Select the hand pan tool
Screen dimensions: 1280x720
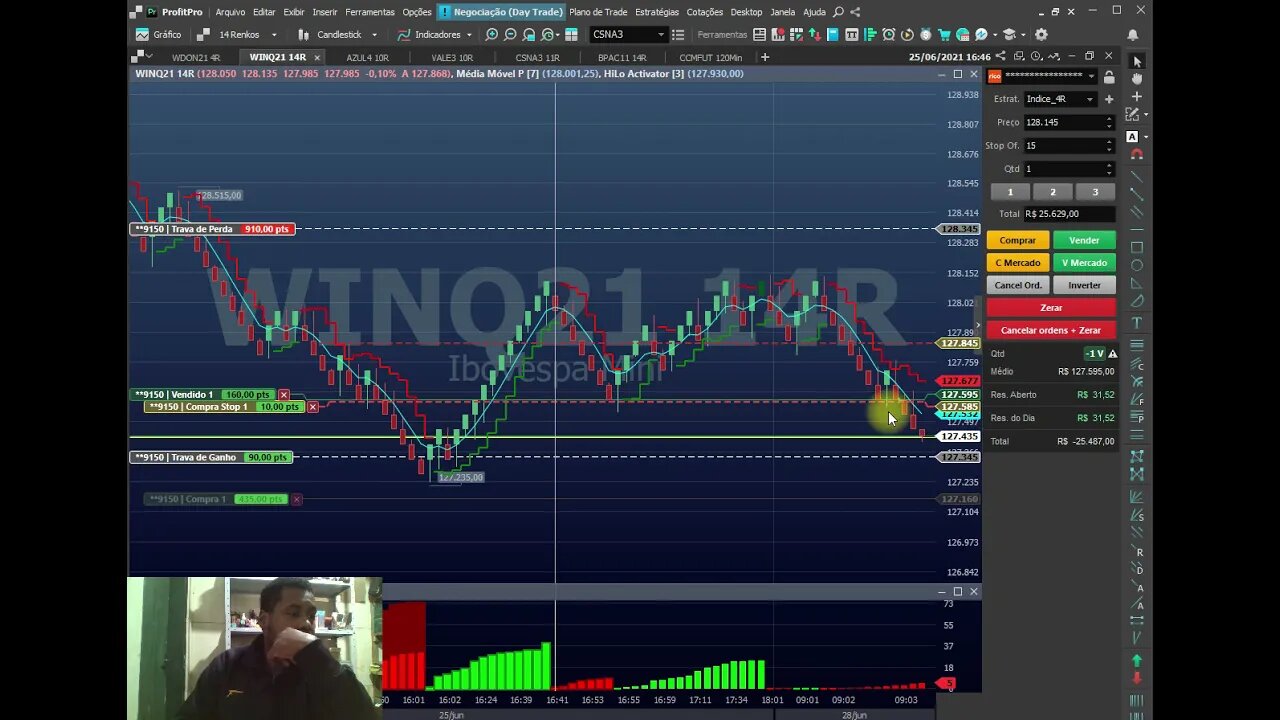pyautogui.click(x=1136, y=78)
